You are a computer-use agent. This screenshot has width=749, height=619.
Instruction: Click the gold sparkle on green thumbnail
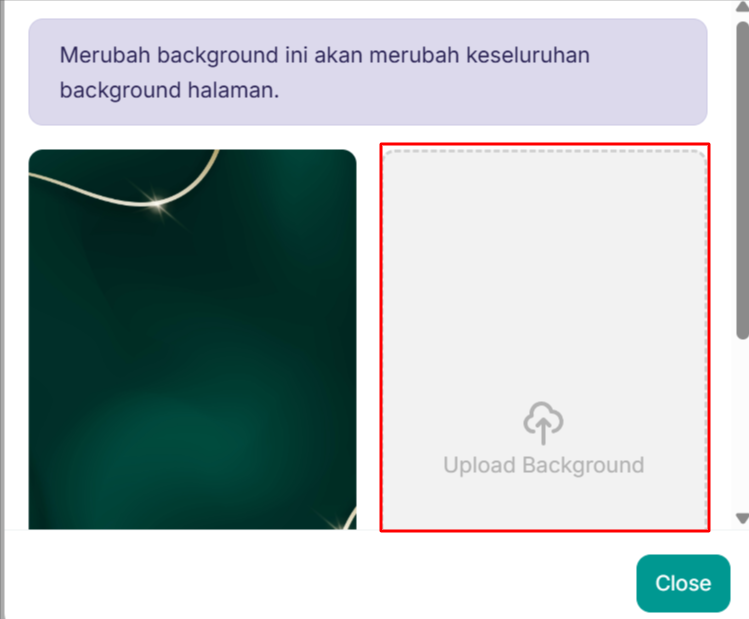tap(155, 203)
